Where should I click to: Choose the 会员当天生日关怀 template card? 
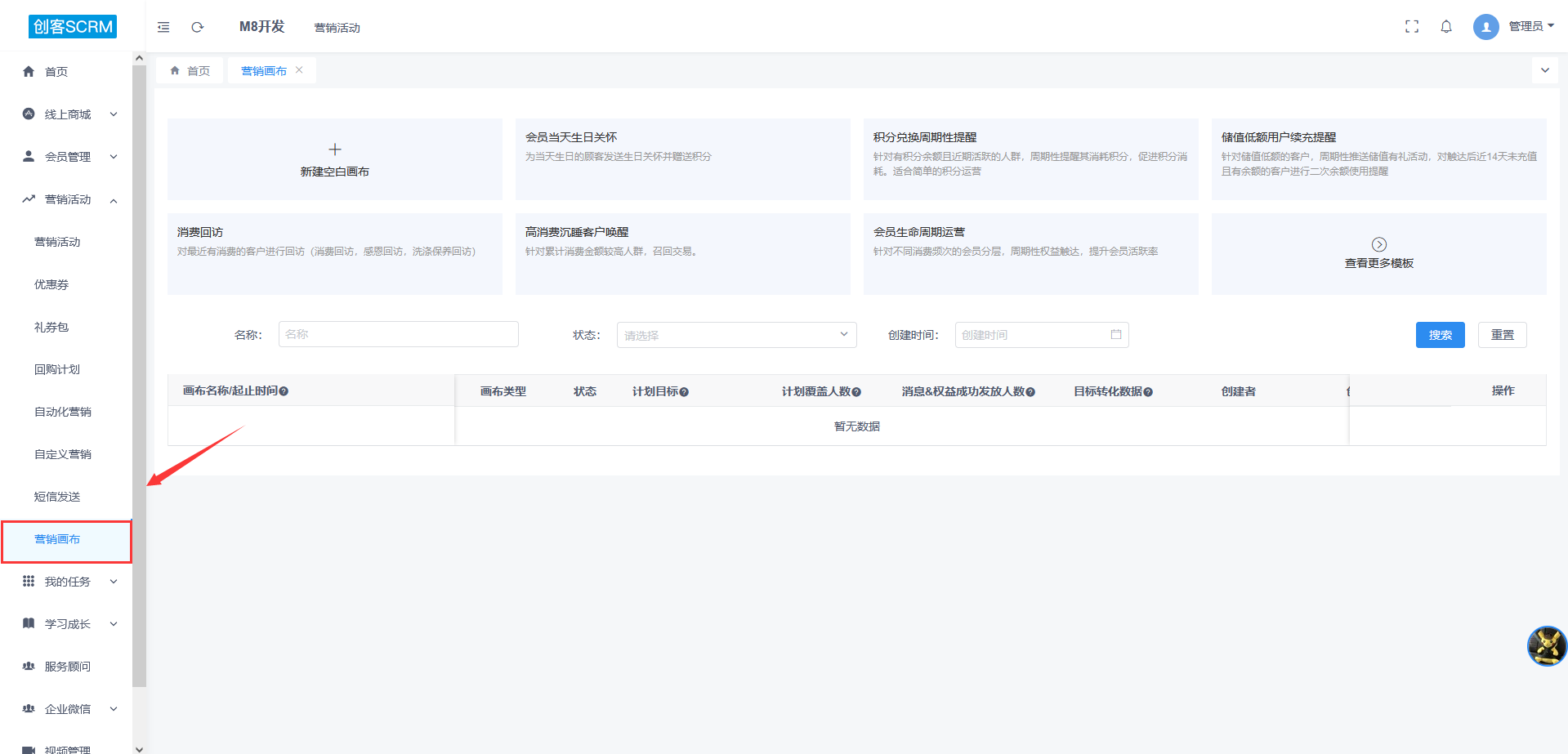coord(683,159)
